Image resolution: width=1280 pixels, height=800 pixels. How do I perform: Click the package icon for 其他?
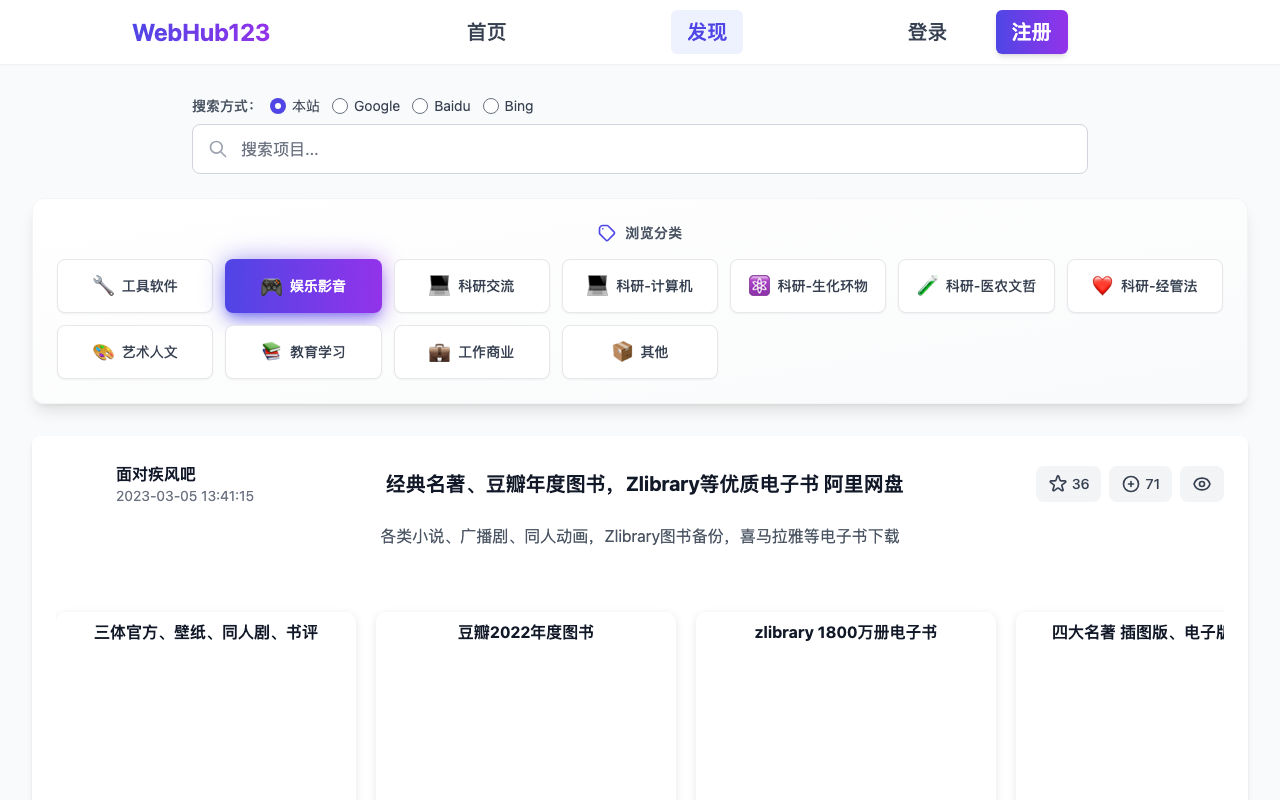pos(622,352)
